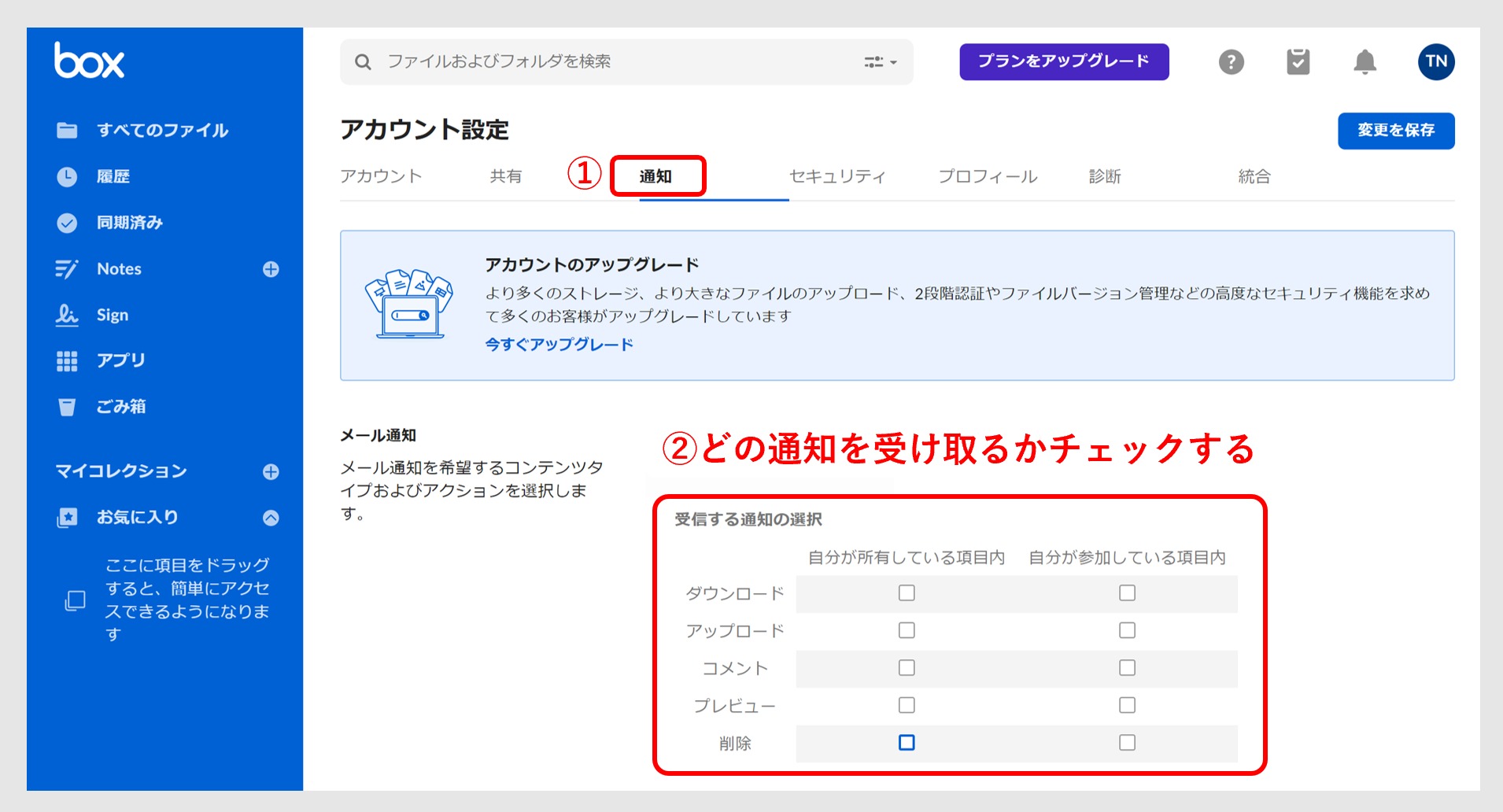Image resolution: width=1503 pixels, height=812 pixels.
Task: Open すべてのファイル folder icon
Action: pyautogui.click(x=67, y=131)
